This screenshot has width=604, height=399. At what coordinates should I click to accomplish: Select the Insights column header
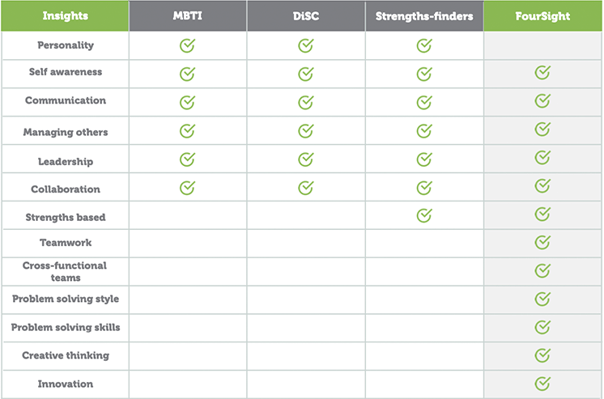(65, 16)
